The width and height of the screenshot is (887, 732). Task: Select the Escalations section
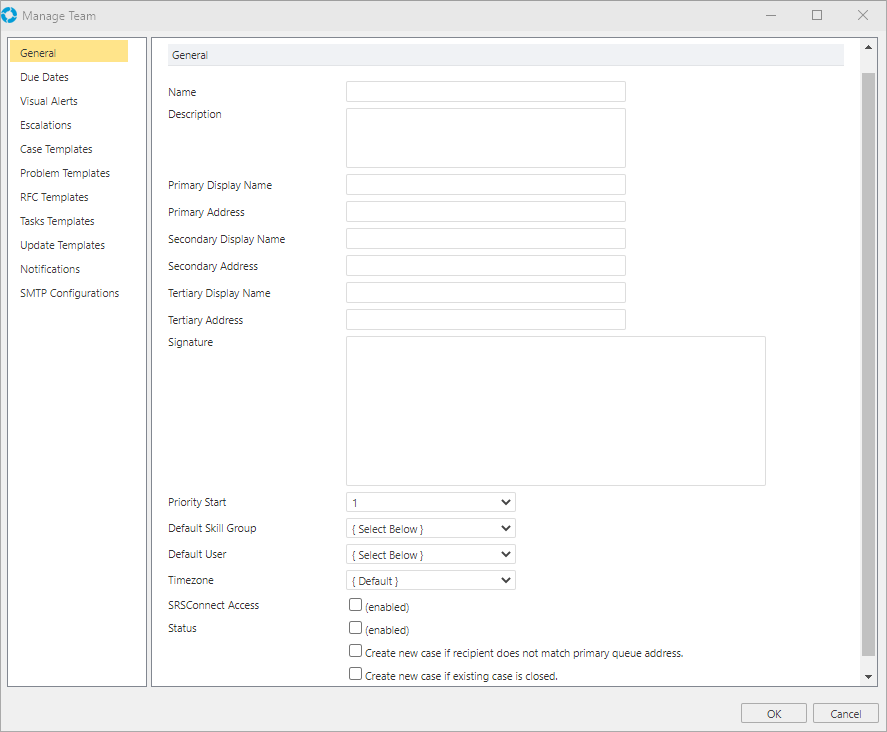(x=46, y=125)
